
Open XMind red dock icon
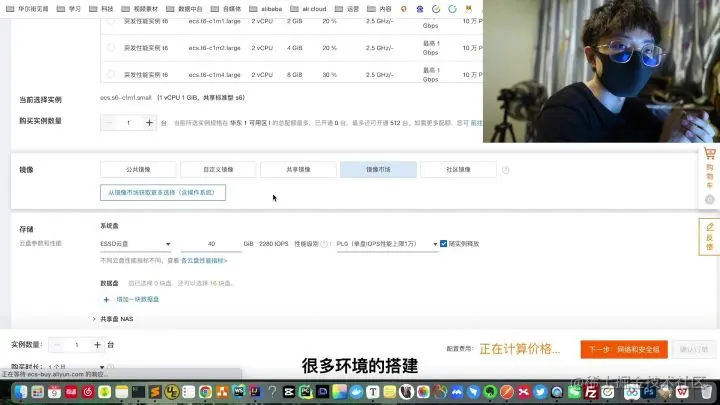coord(523,392)
